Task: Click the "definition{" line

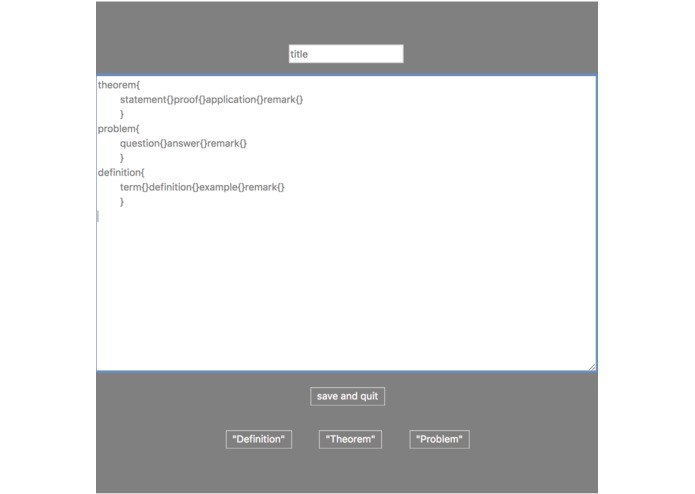Action: (121, 172)
